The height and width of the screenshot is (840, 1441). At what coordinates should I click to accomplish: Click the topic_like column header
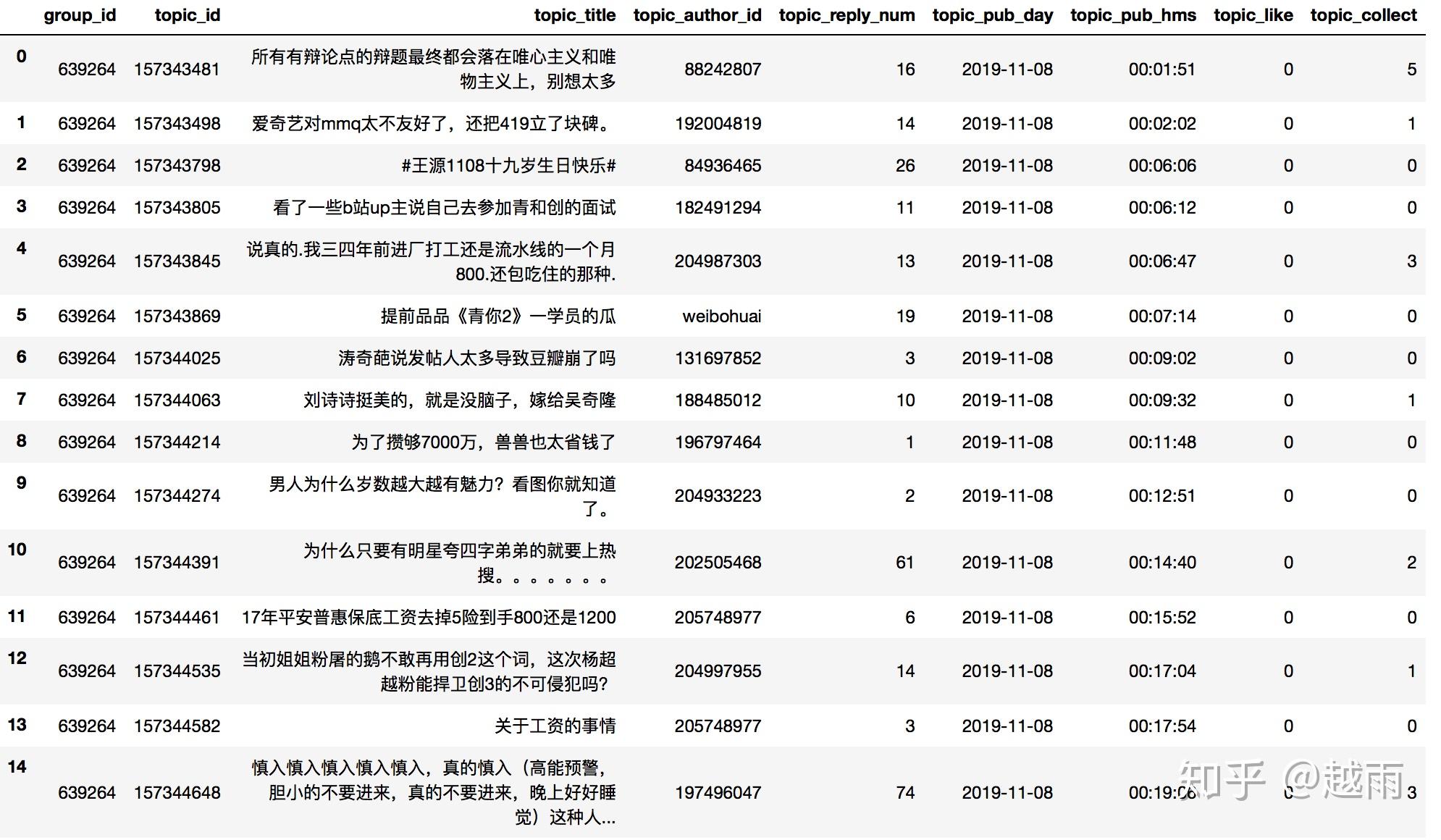pyautogui.click(x=1253, y=15)
